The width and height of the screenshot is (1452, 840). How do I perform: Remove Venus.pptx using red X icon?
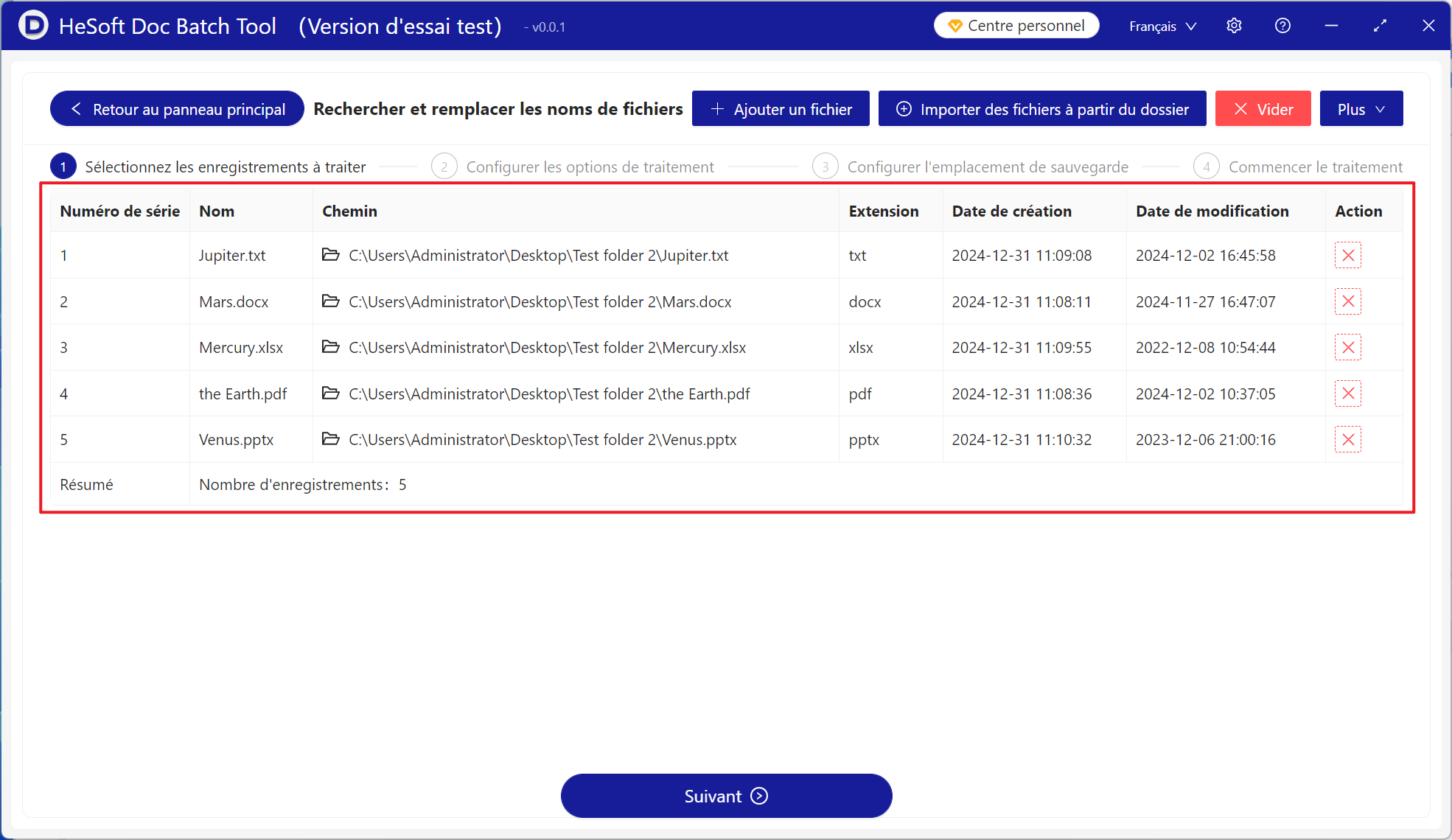pyautogui.click(x=1347, y=440)
